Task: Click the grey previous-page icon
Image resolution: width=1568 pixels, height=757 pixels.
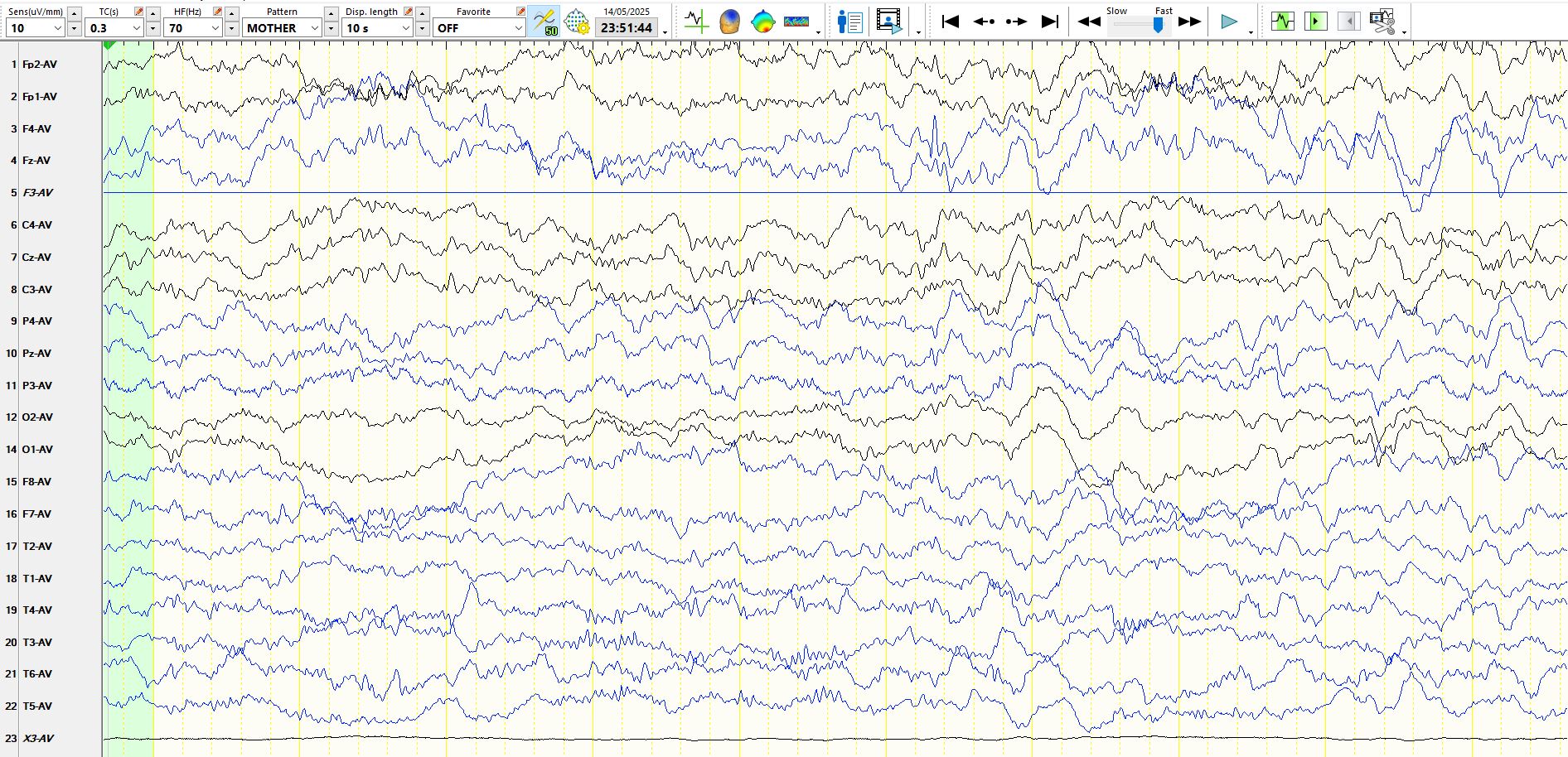Action: [1349, 22]
